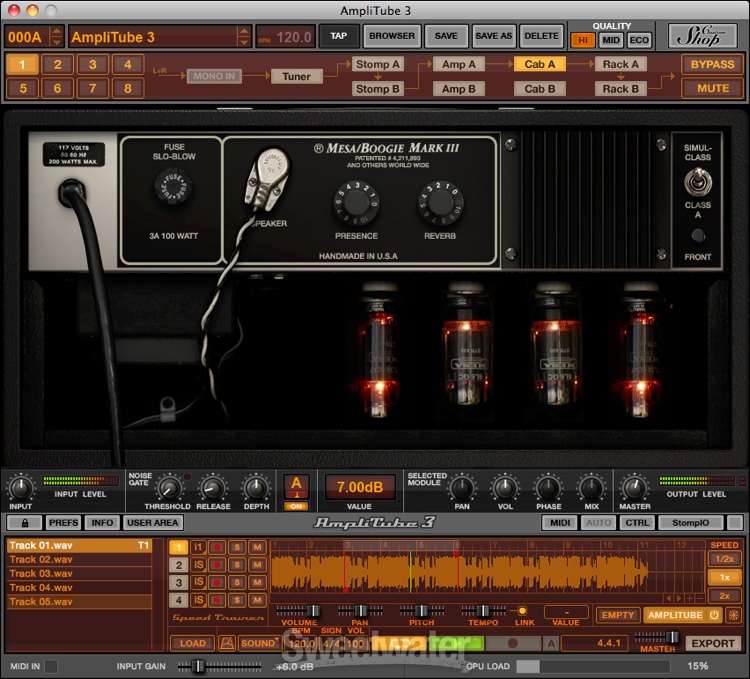Click the 000A preset number stepper arrows
Screen dimensions: 750x679
click(x=56, y=37)
